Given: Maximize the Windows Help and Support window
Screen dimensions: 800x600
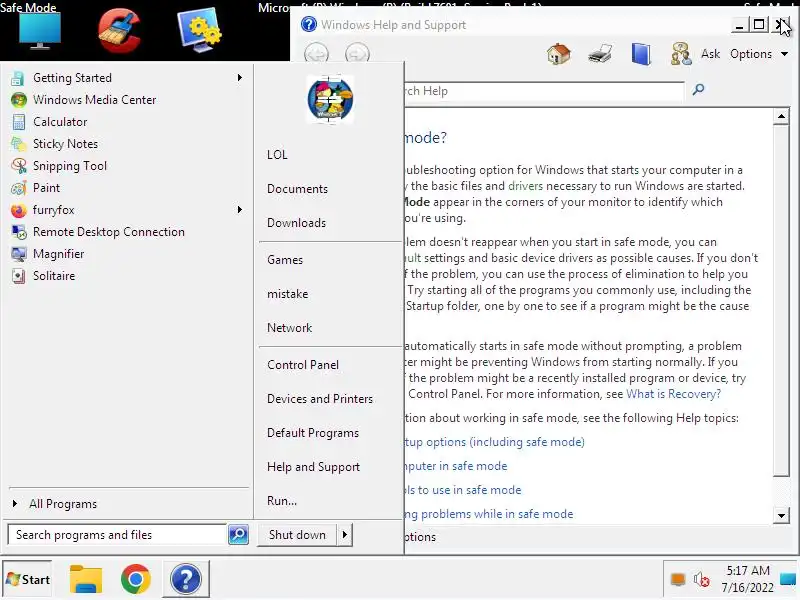Looking at the screenshot, I should coord(759,24).
